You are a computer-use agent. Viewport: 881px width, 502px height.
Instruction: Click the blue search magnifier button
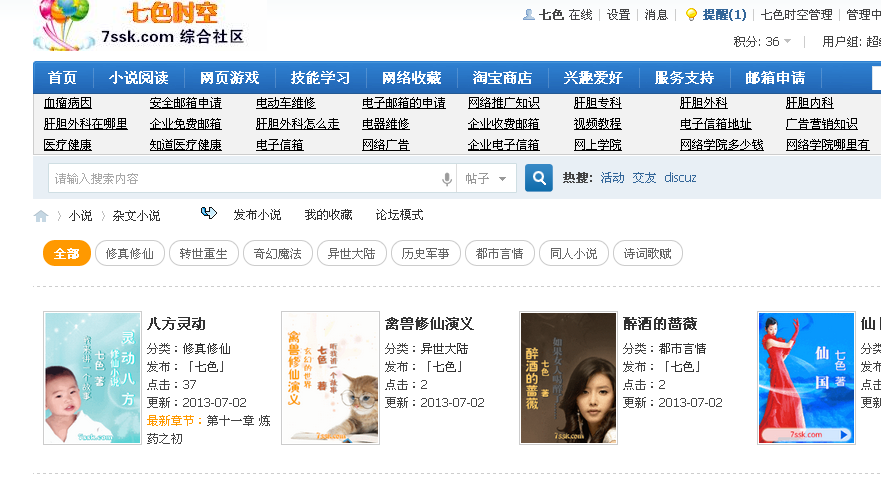[539, 178]
